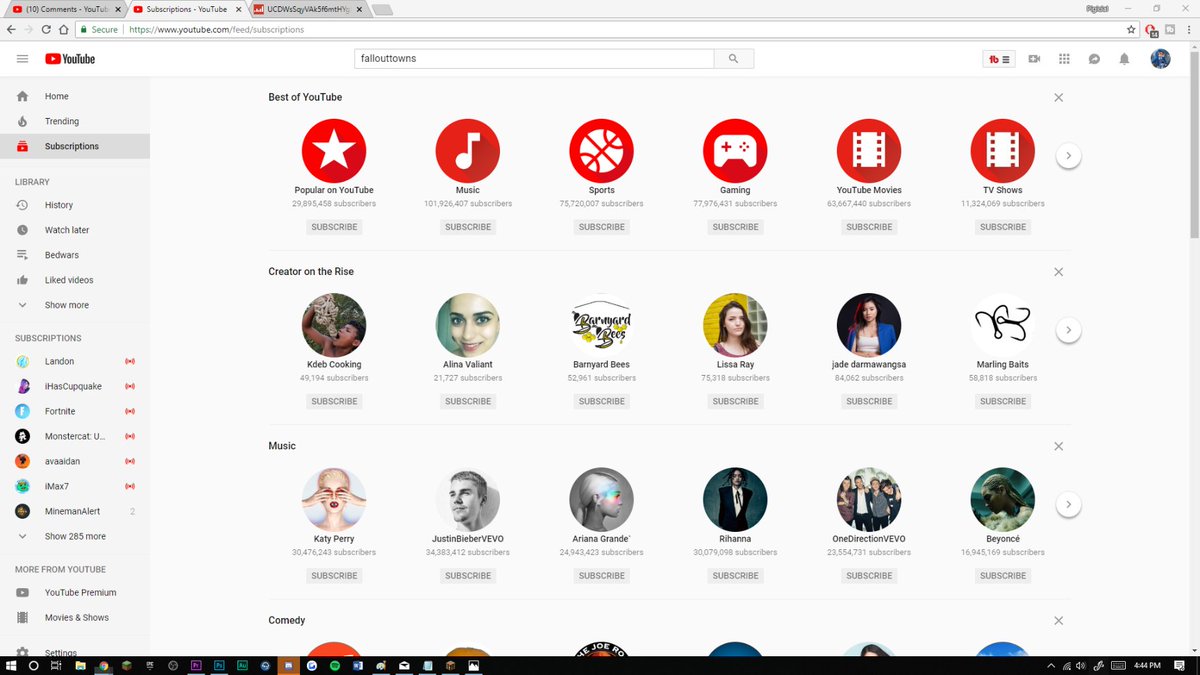1200x675 pixels.
Task: Open the Music channel note icon
Action: (468, 151)
